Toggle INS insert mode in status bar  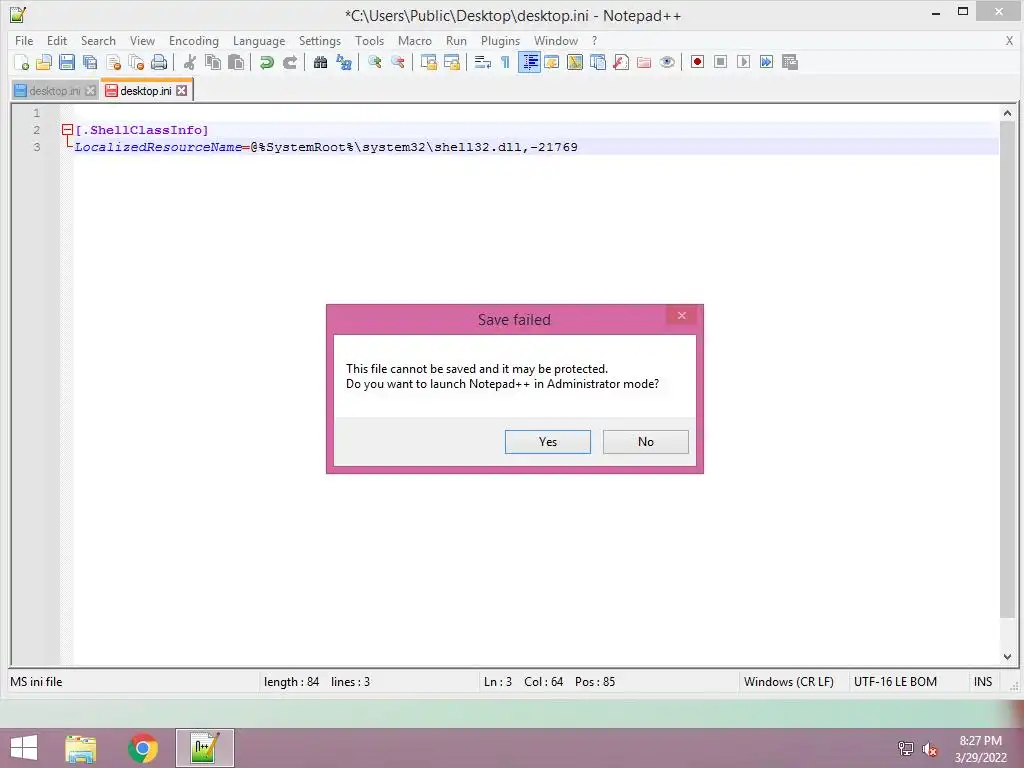pos(982,682)
